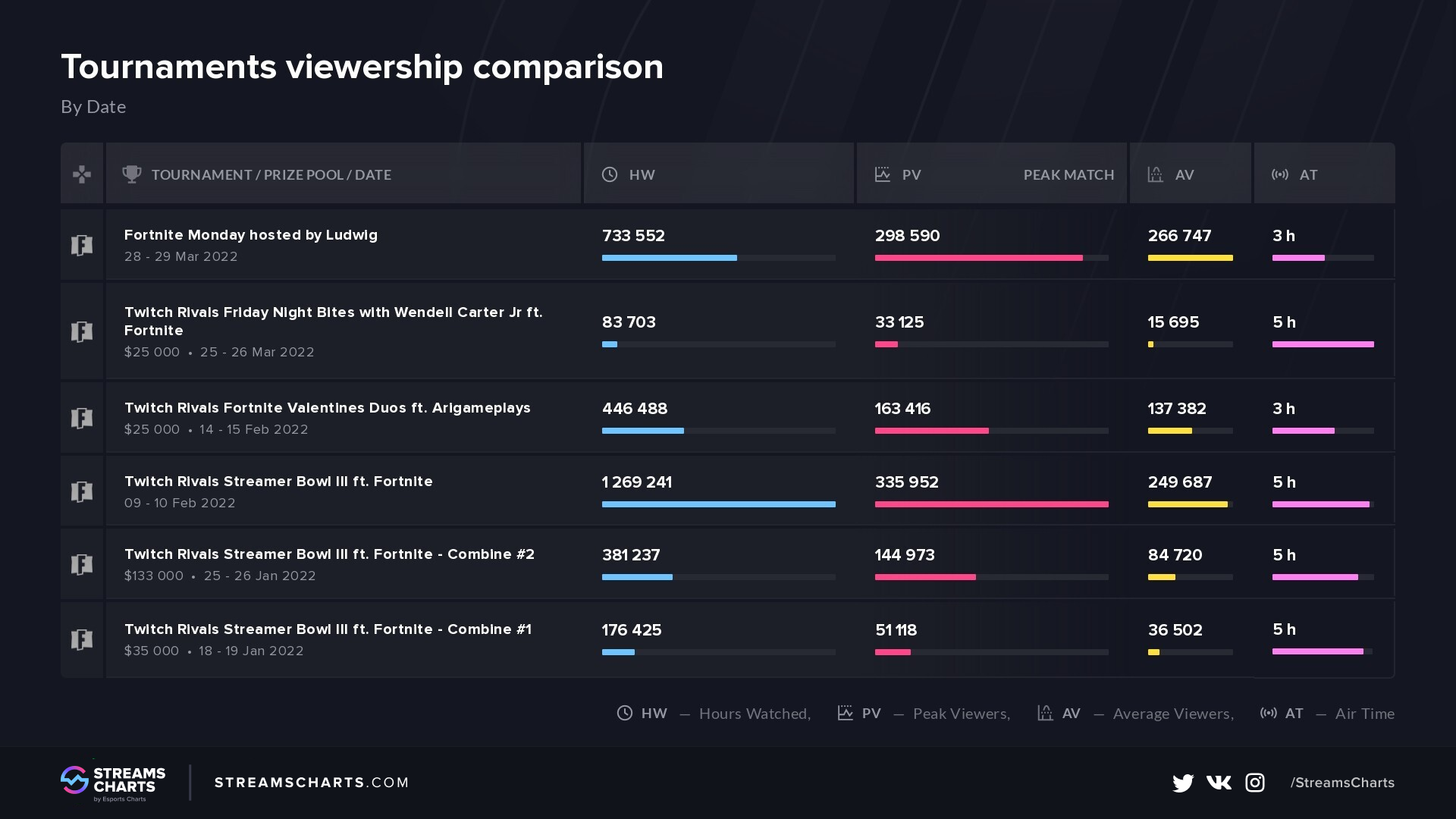The image size is (1456, 819).
Task: Click the clock icon in HW column header
Action: (x=610, y=174)
